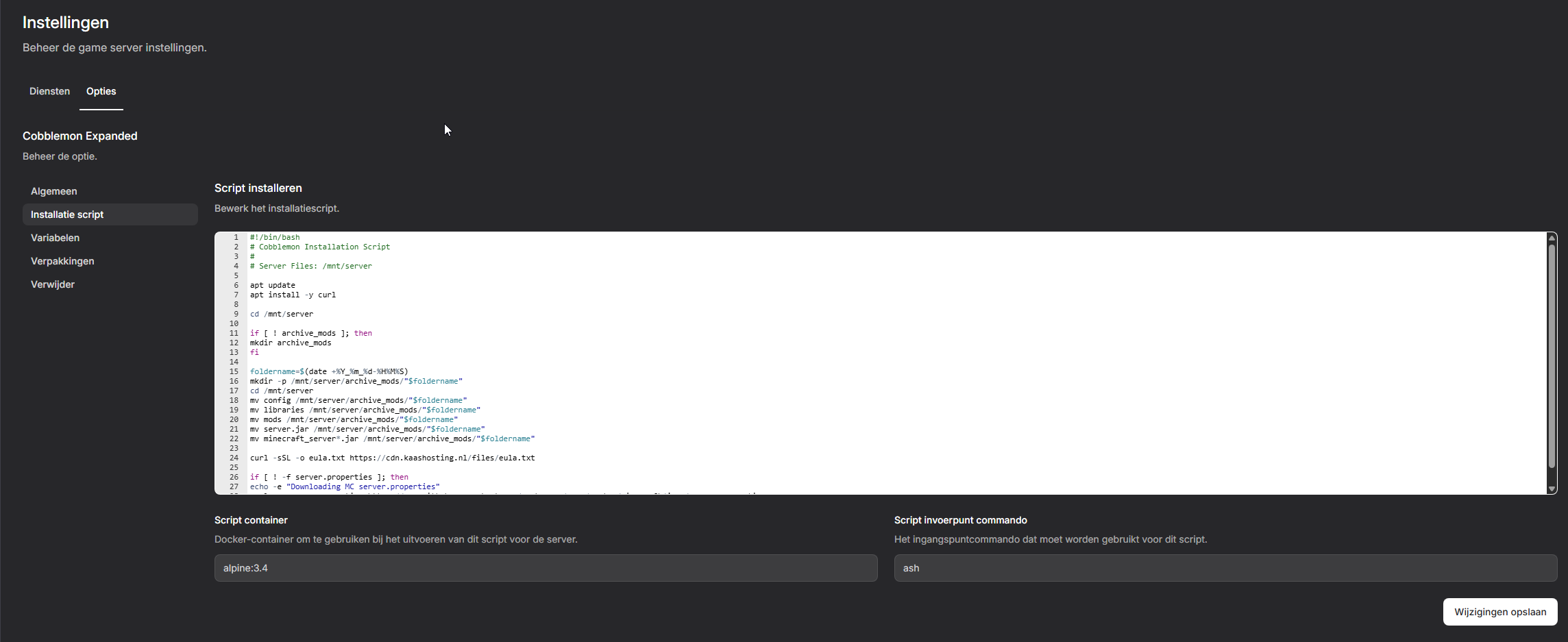
Task: Click the mkdir archive_mods line in the editor
Action: (x=291, y=343)
